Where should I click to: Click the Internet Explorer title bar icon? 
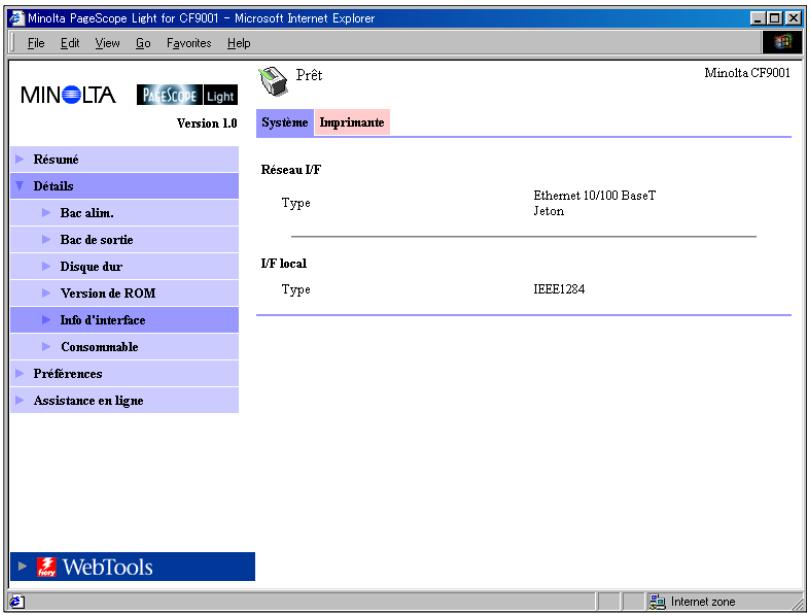[x=17, y=18]
